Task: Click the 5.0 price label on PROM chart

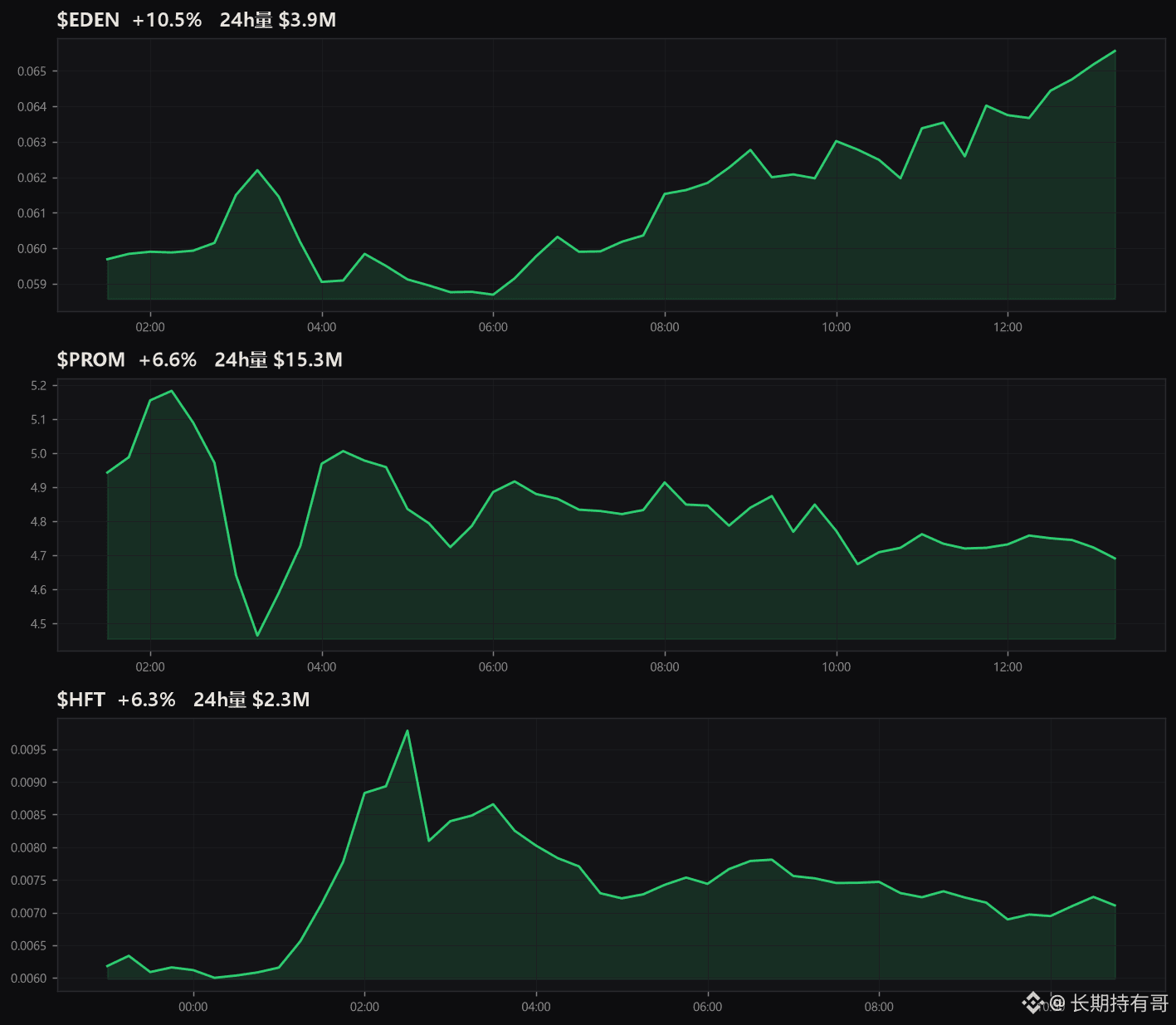Action: (39, 454)
